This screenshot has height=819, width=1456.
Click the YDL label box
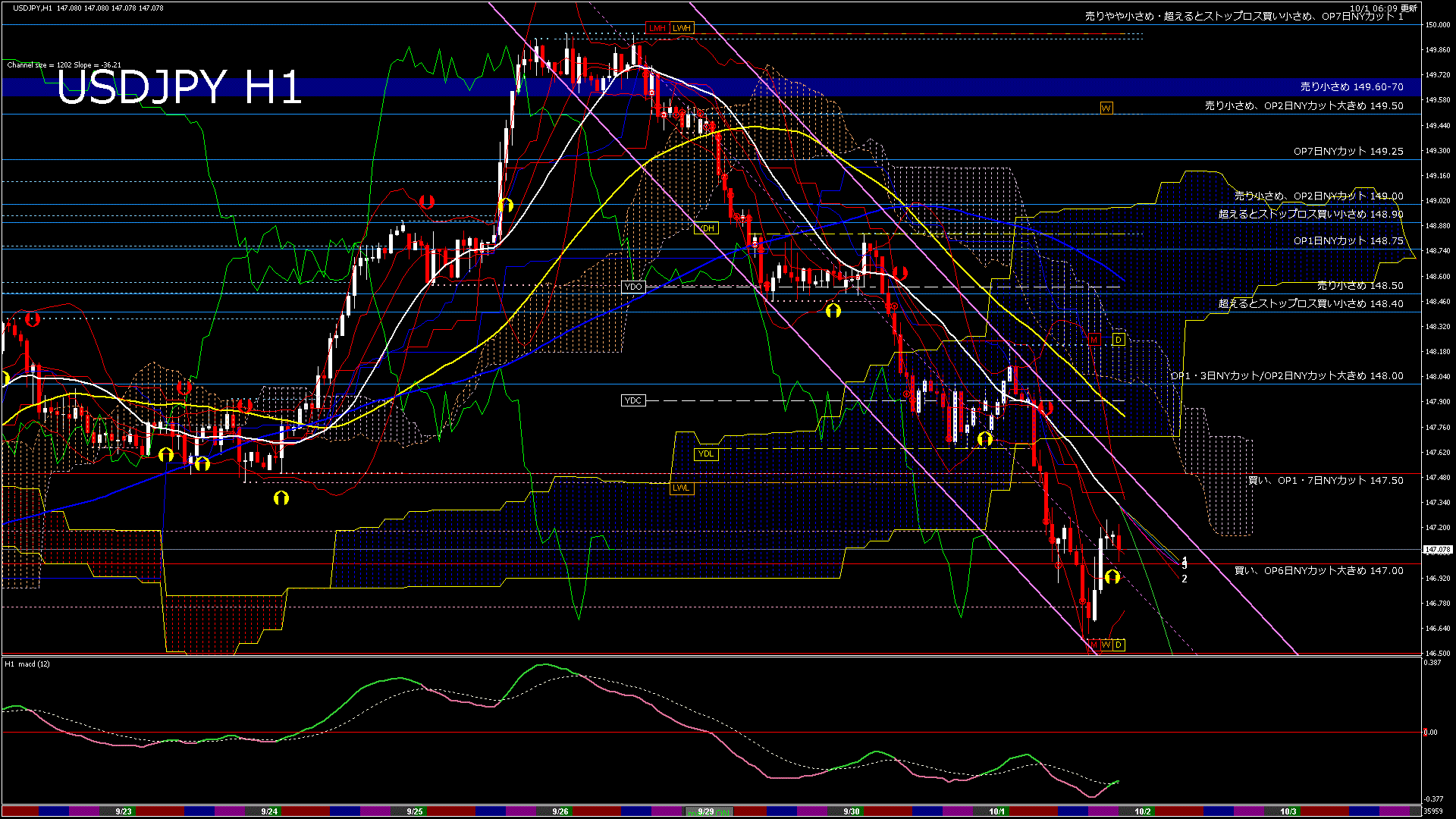click(x=706, y=454)
